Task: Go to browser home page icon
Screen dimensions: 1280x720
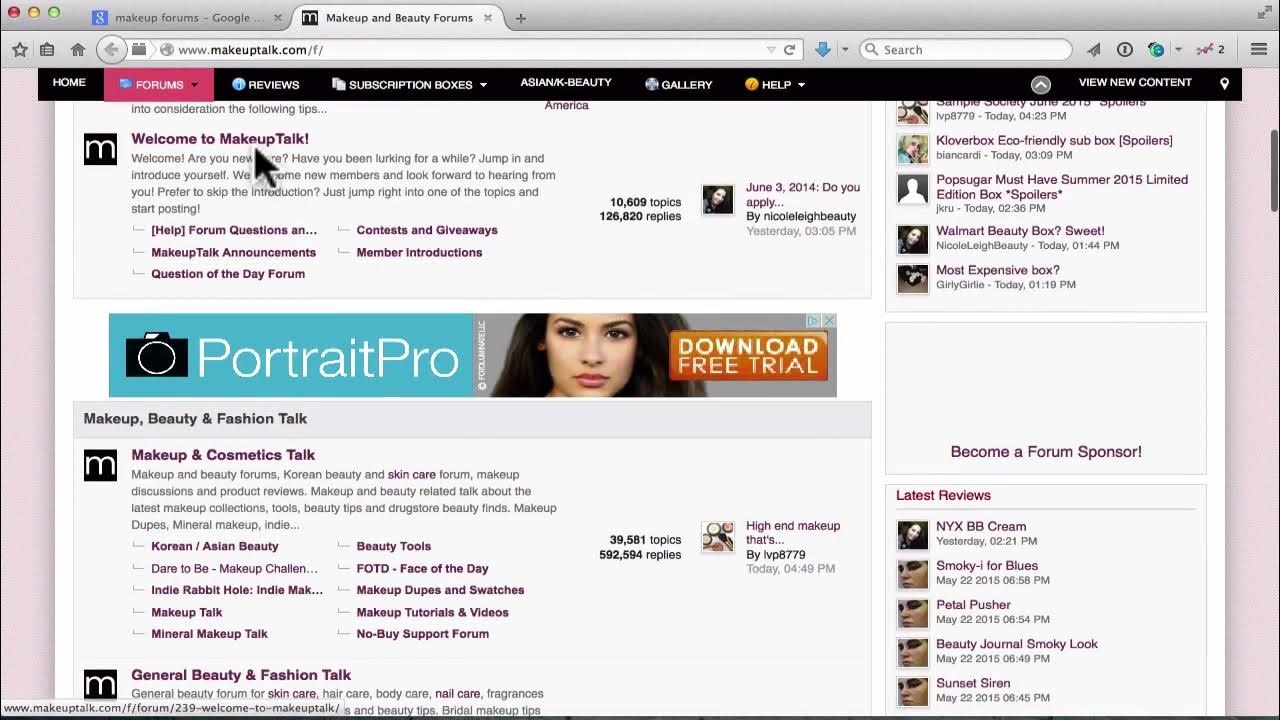Action: point(78,49)
